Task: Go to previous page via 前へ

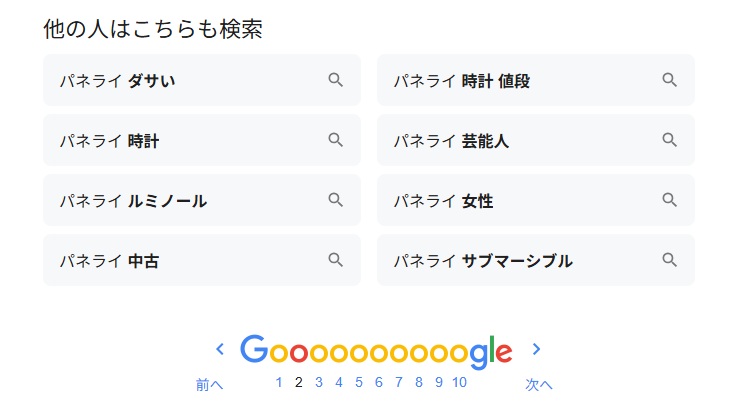Action: pyautogui.click(x=209, y=384)
